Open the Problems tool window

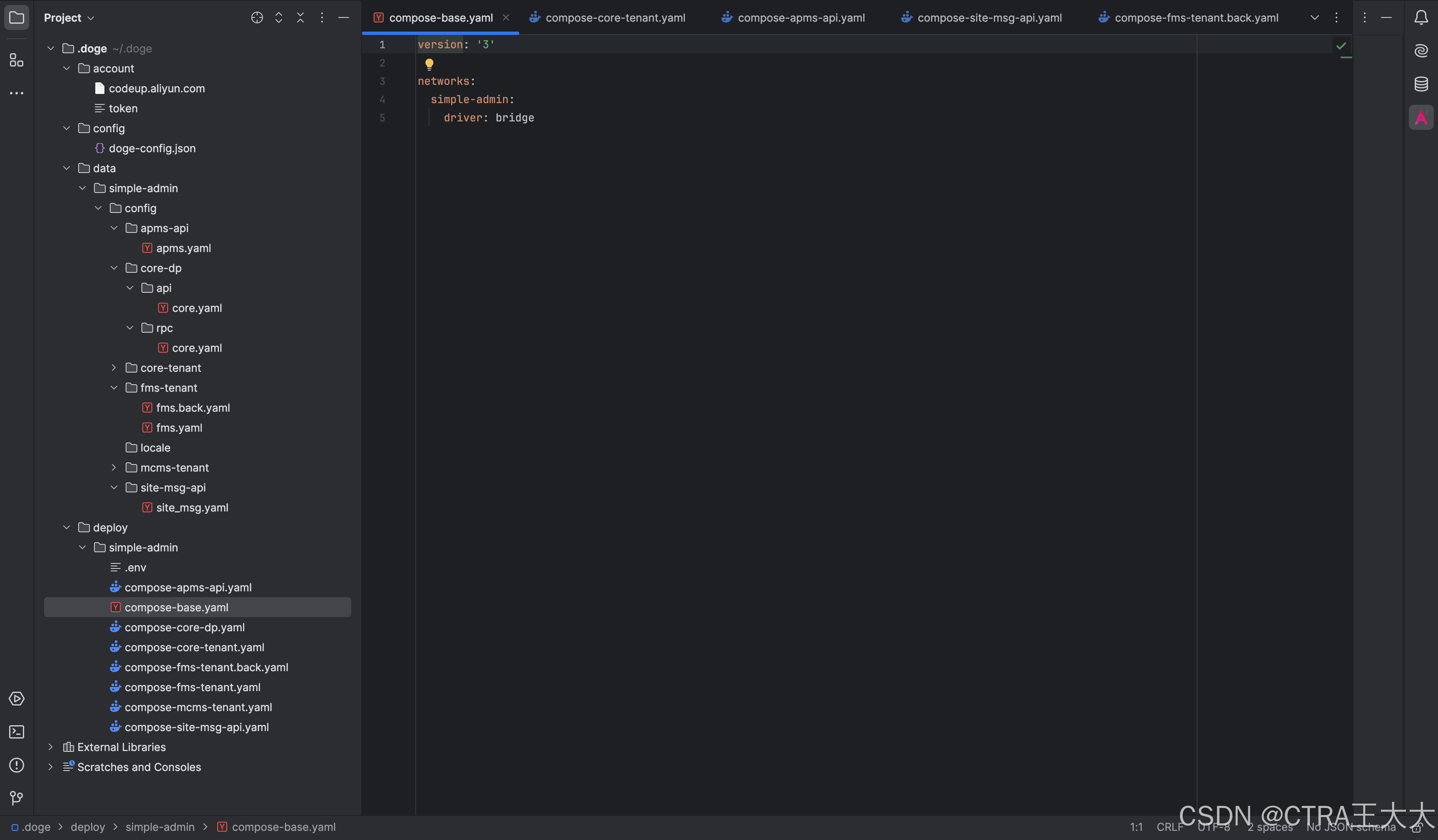[x=17, y=765]
